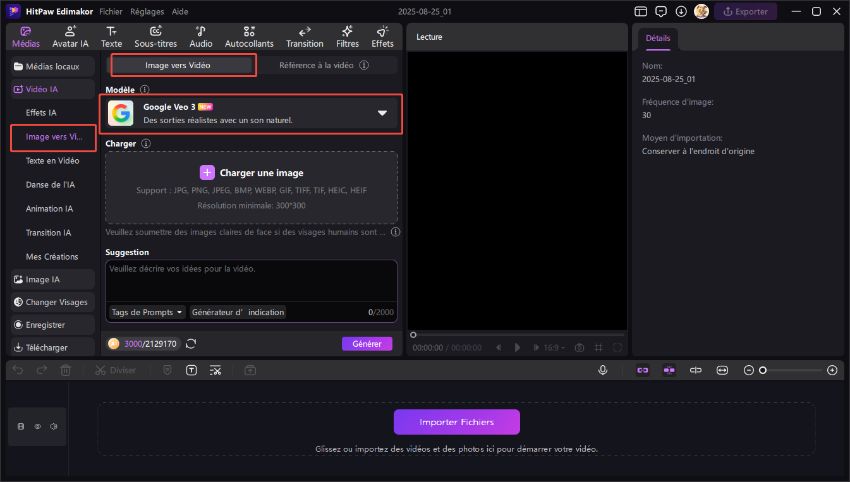Focus the Suggestion prompt text field
The height and width of the screenshot is (482, 850).
(251, 281)
